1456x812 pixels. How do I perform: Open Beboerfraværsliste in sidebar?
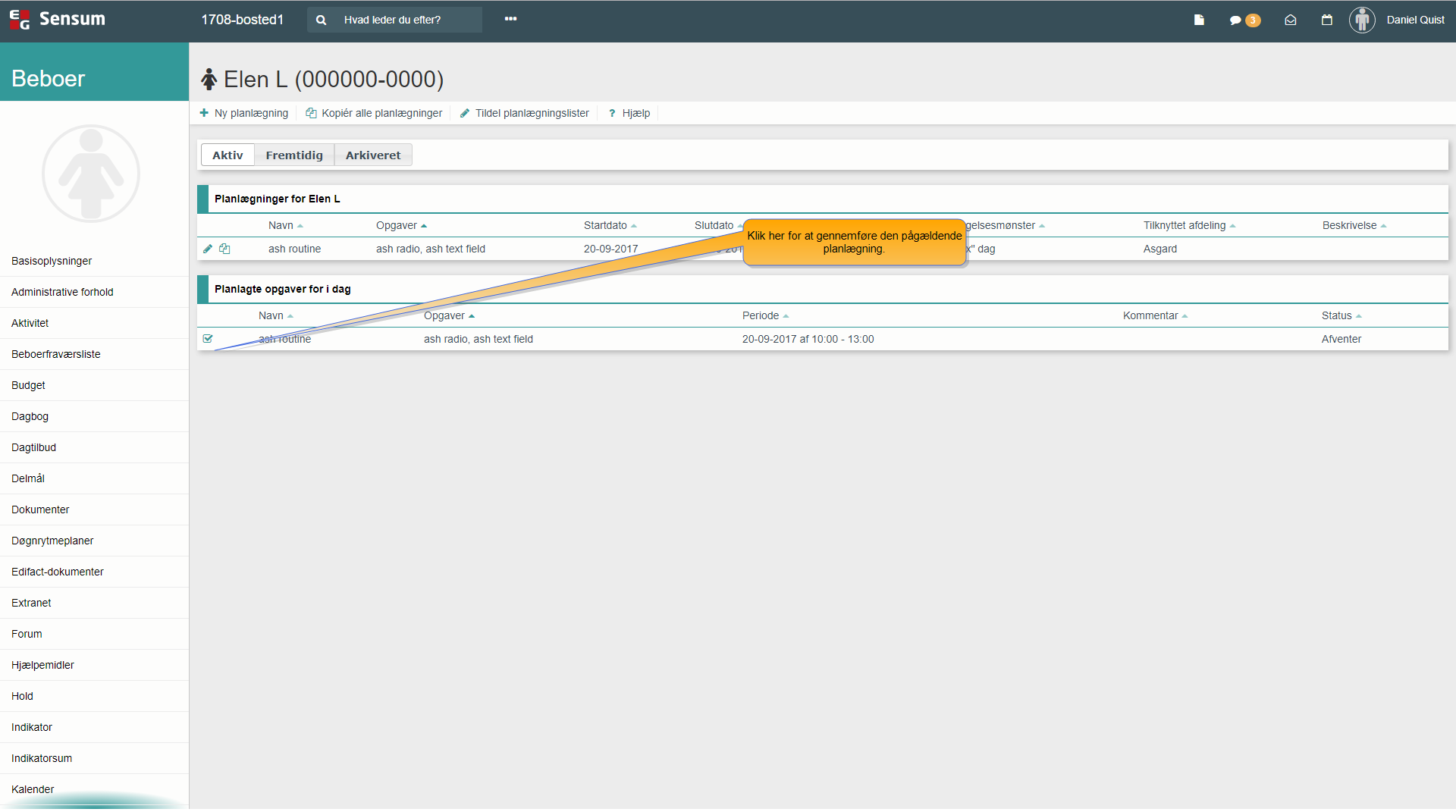(x=94, y=354)
